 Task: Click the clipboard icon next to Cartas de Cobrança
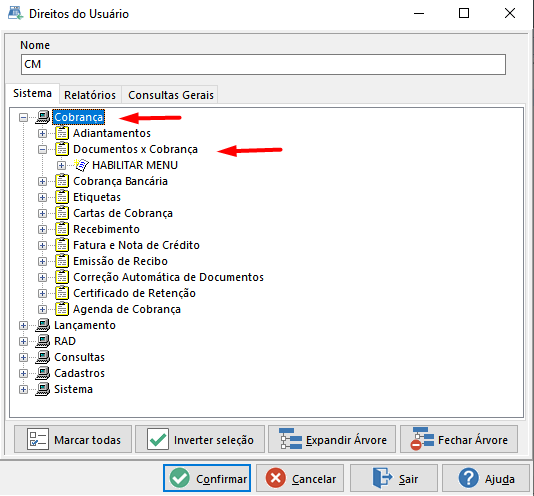62,213
